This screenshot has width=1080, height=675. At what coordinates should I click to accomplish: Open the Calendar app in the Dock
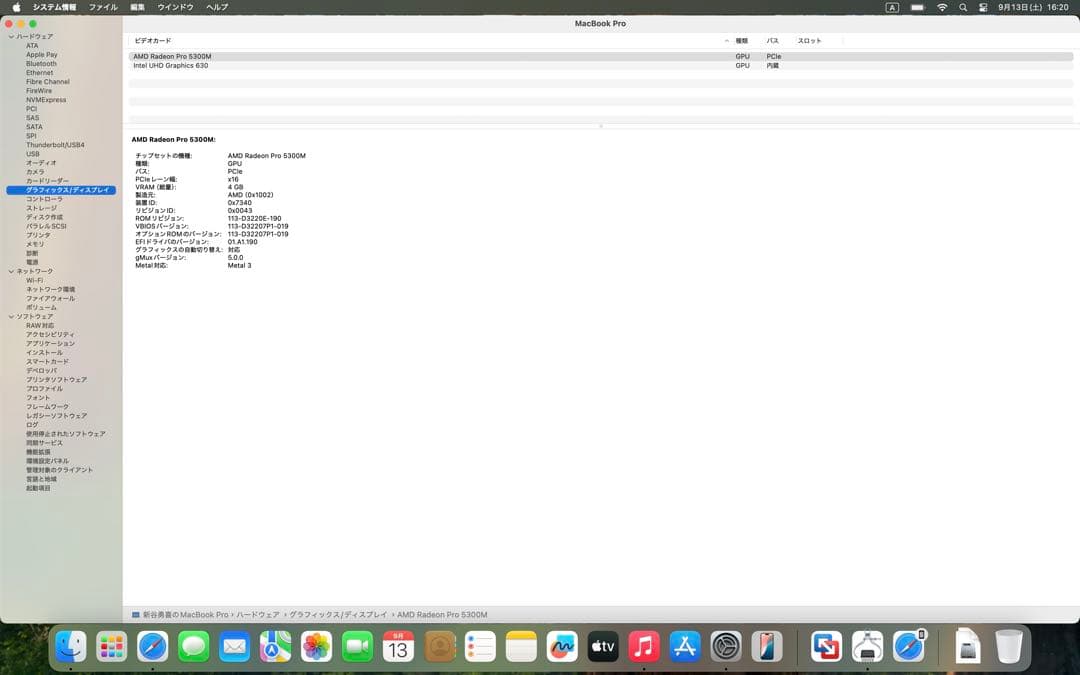click(397, 647)
